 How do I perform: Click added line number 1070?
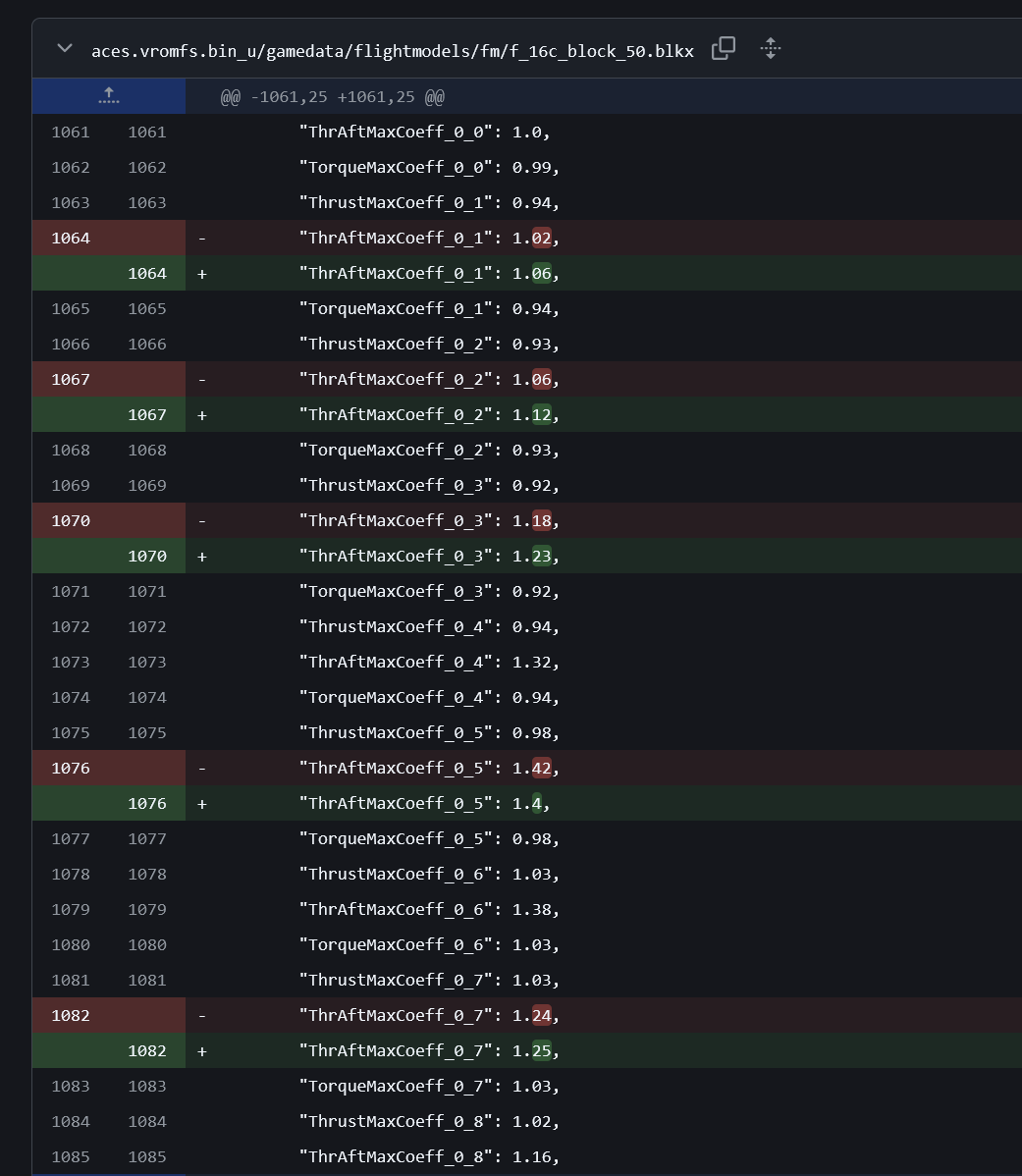147,556
